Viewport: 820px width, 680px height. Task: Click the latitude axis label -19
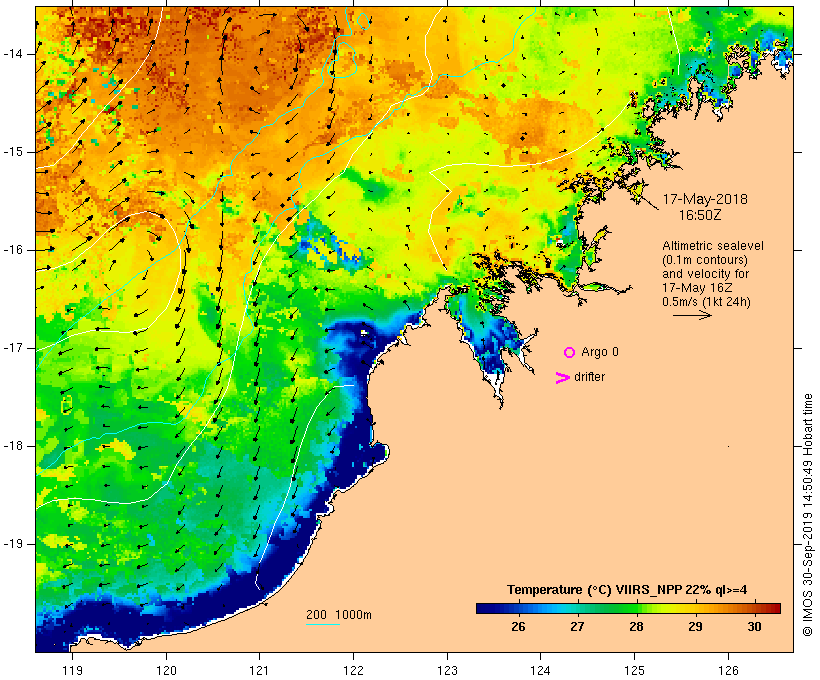click(x=13, y=544)
